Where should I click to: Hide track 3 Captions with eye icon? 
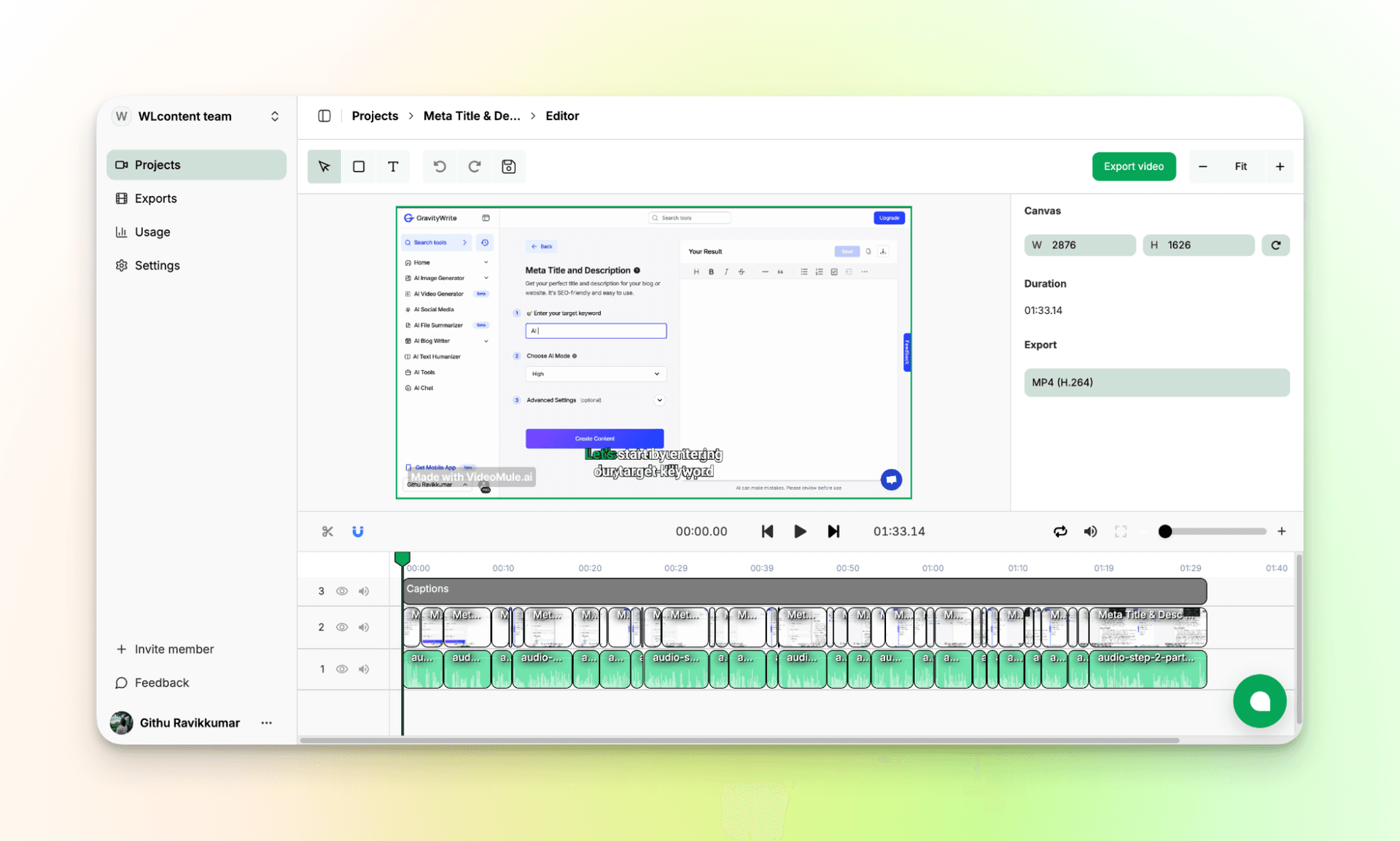click(342, 591)
